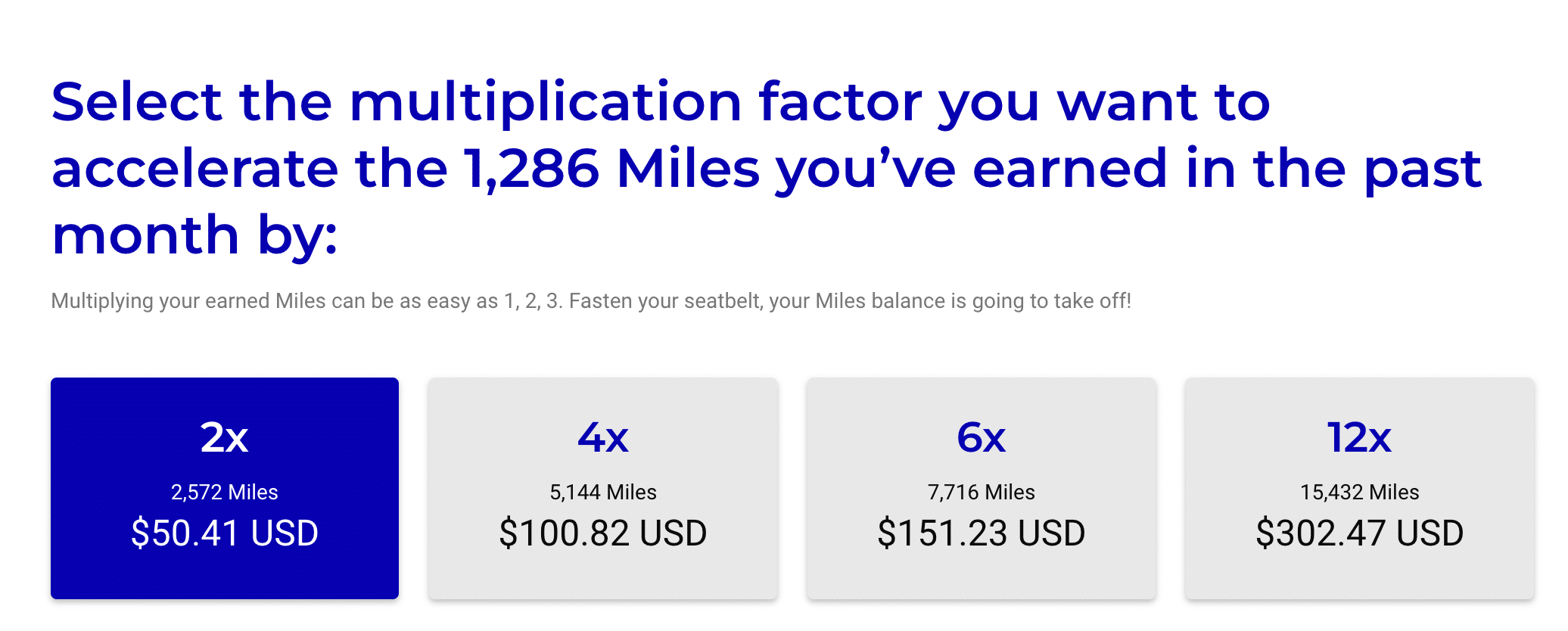This screenshot has height=631, width=1568.
Task: Click the 15,432 Miles text
Action: pos(1359,492)
